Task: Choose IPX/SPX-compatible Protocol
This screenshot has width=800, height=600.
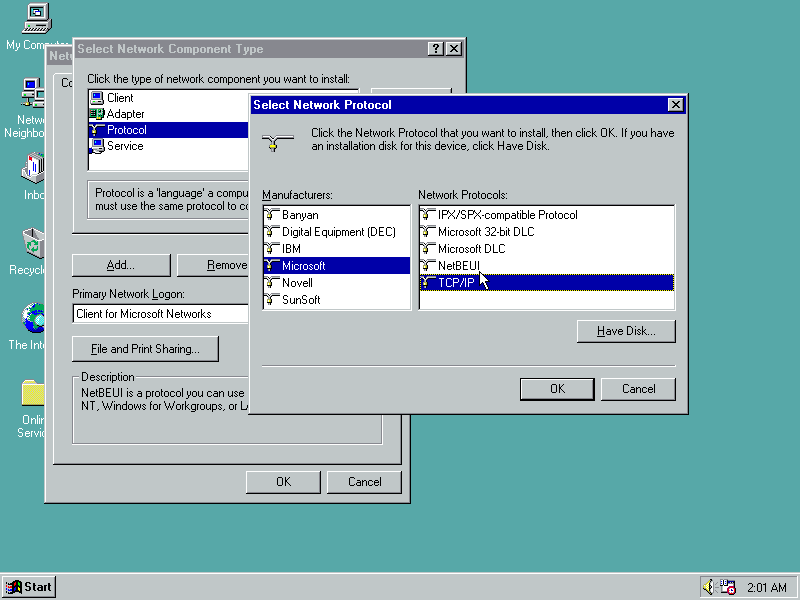Action: pyautogui.click(x=507, y=215)
